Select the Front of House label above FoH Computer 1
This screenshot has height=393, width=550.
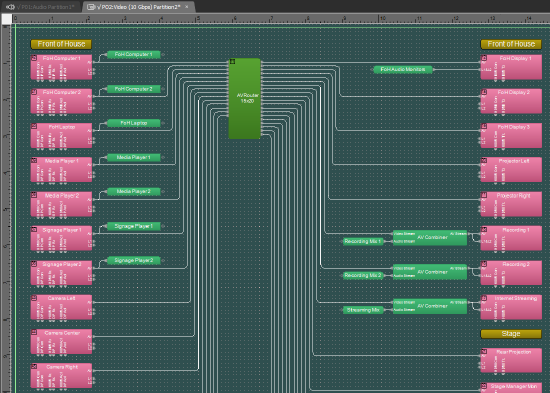tap(61, 44)
